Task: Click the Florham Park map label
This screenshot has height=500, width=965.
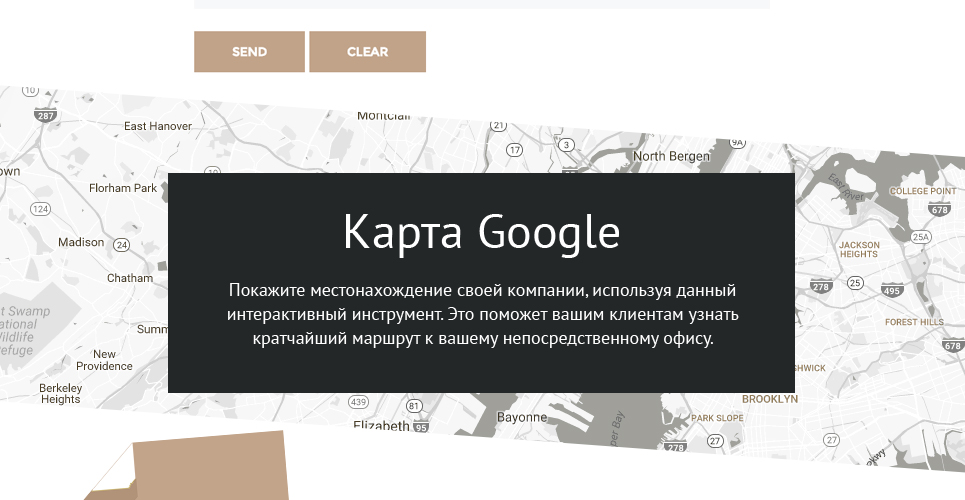Action: coord(123,188)
